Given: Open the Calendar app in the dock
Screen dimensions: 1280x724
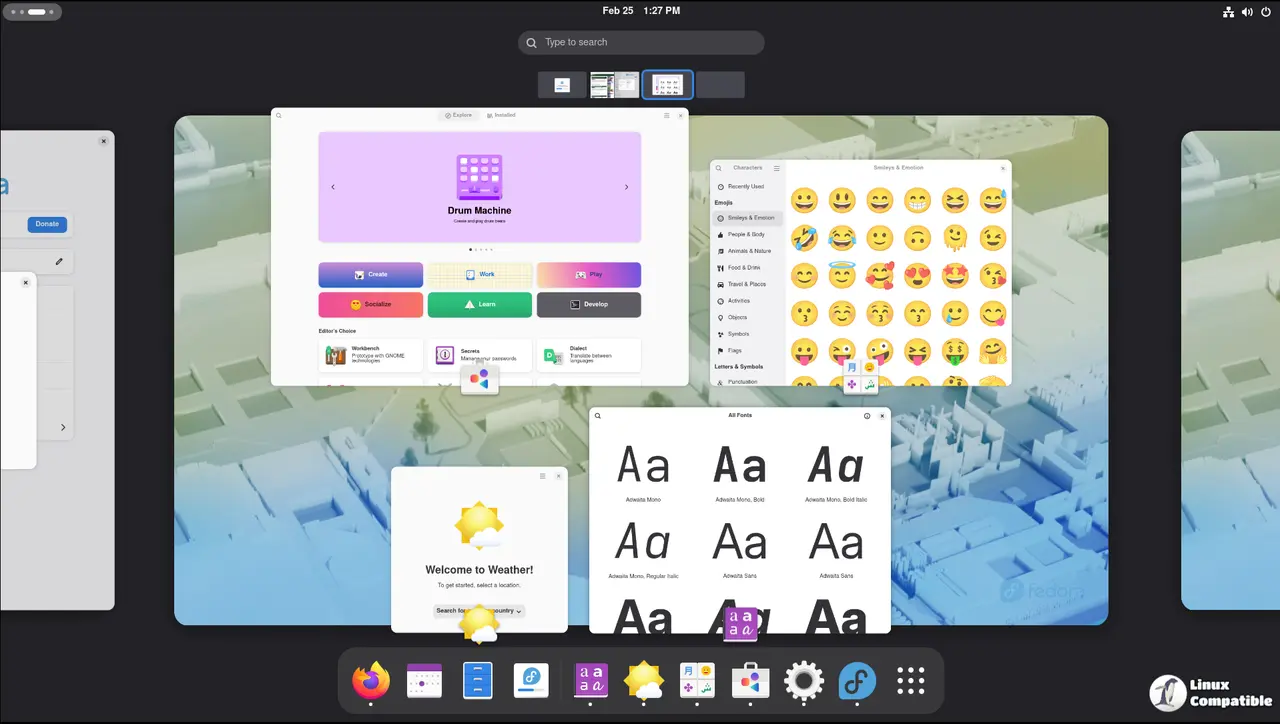Looking at the screenshot, I should (x=424, y=681).
